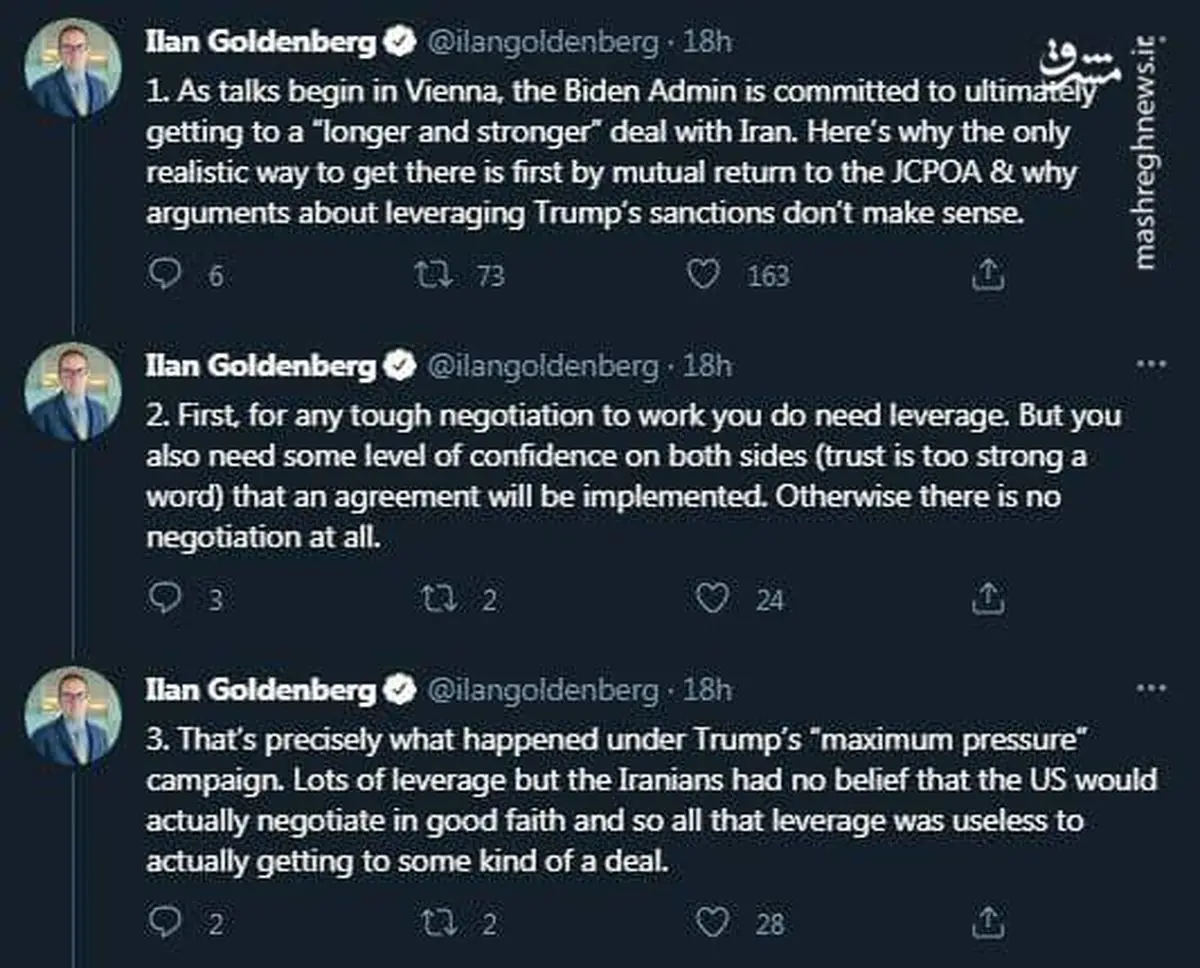The image size is (1200, 968).
Task: Share the first tweet about JCPOA
Action: (x=987, y=273)
